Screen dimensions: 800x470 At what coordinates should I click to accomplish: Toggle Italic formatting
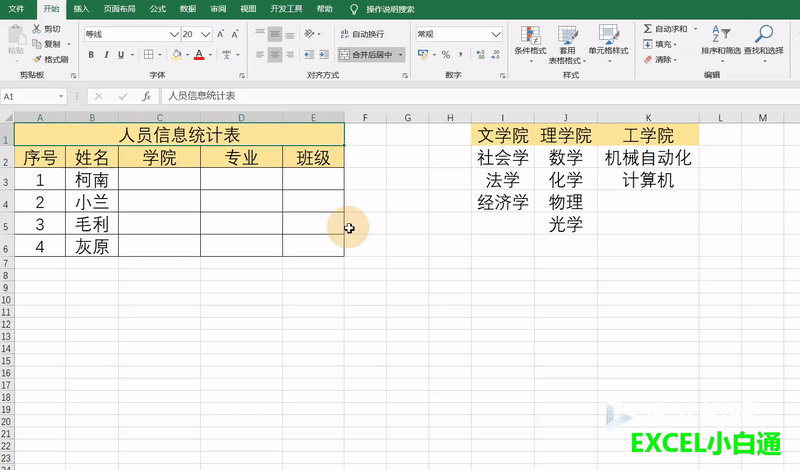pyautogui.click(x=106, y=54)
